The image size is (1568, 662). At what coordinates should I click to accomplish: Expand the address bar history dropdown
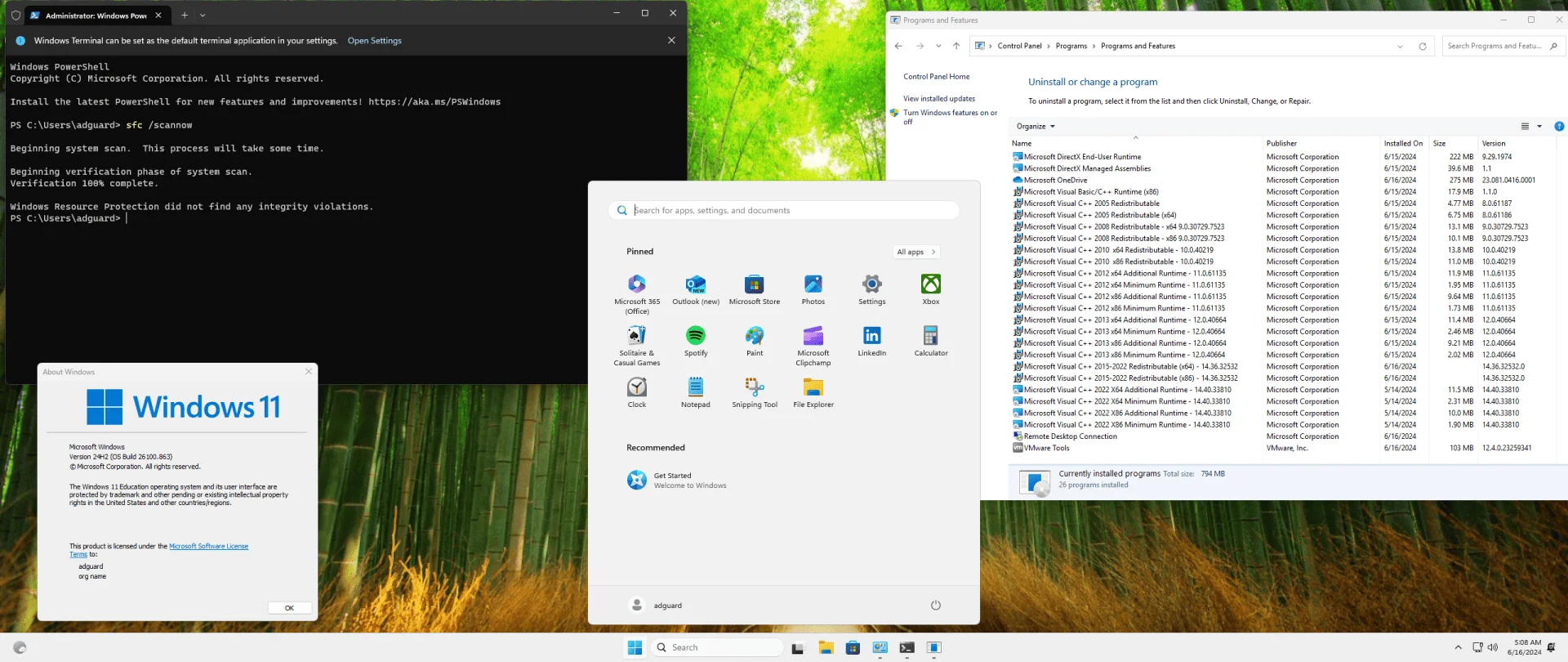click(x=1400, y=47)
